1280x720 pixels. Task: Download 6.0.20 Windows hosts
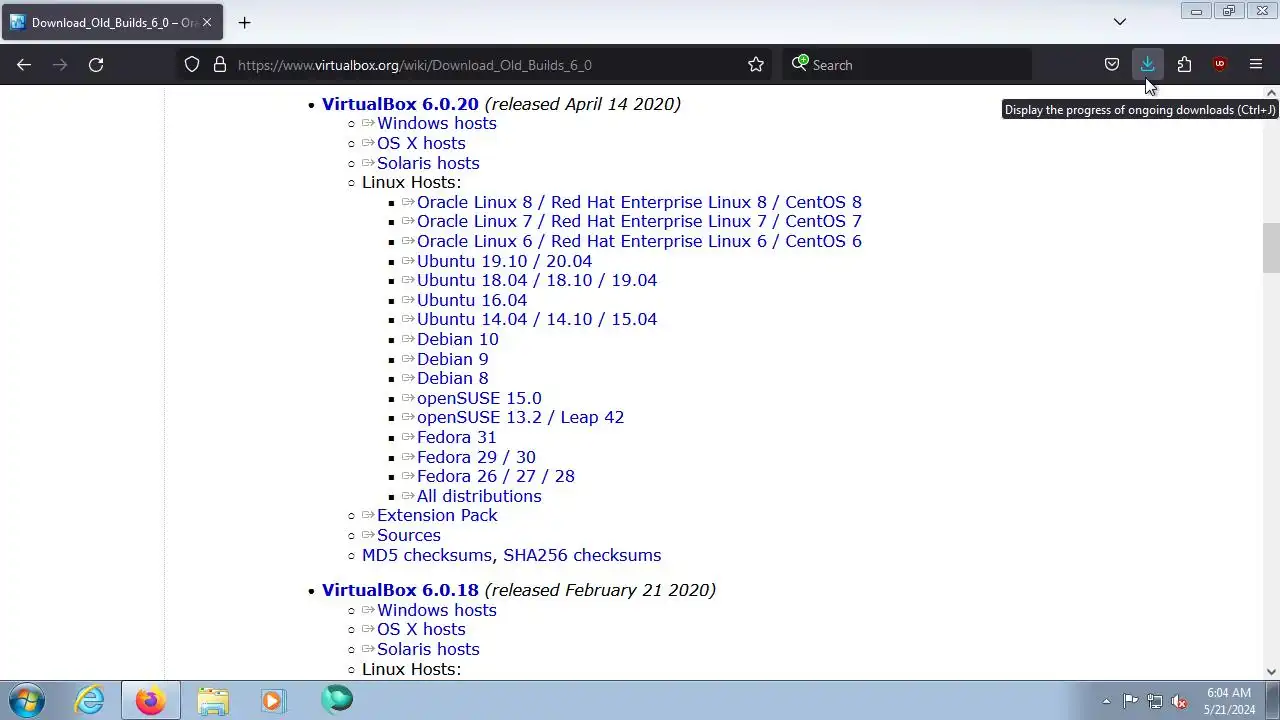(436, 124)
